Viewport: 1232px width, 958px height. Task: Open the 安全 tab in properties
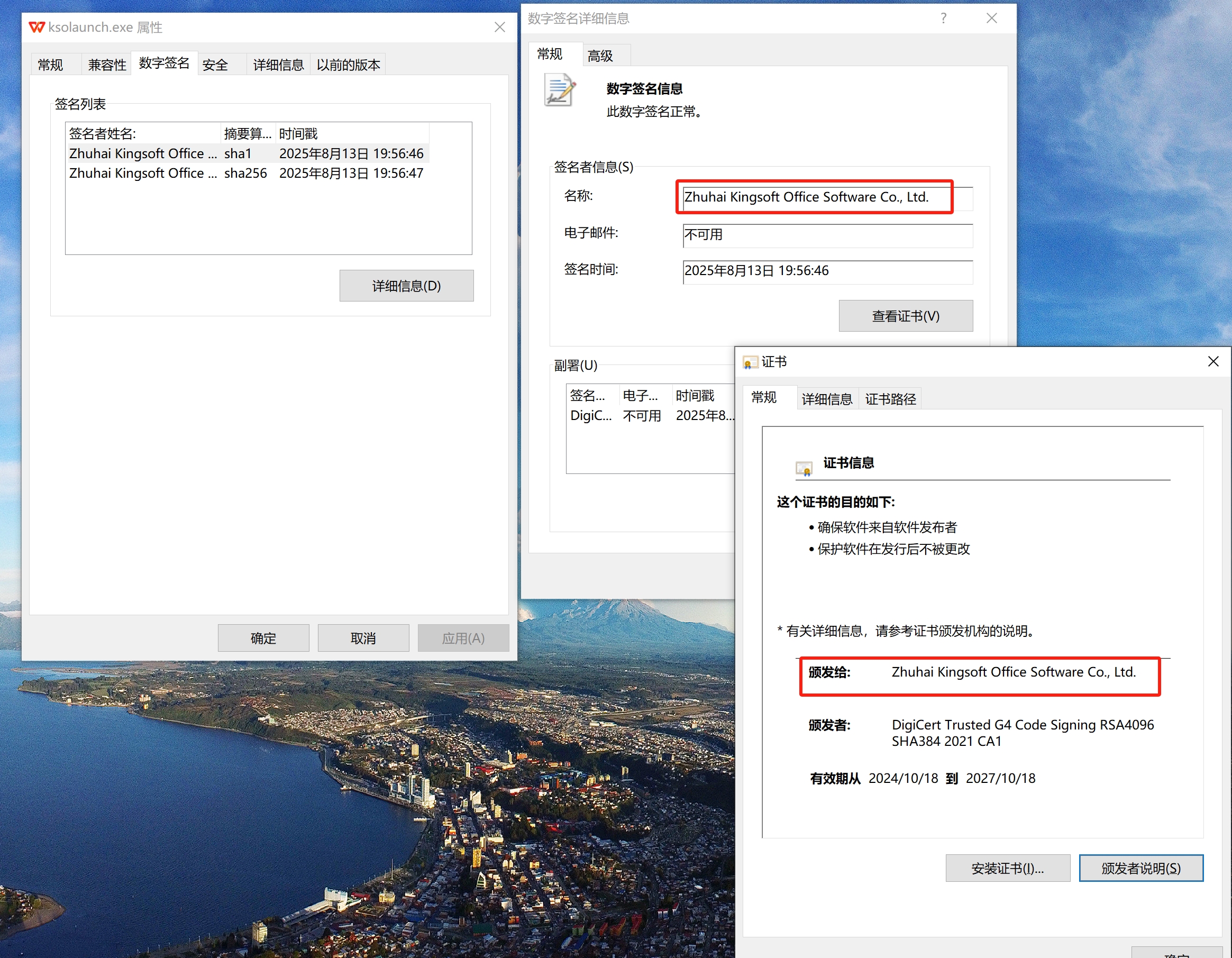(x=215, y=65)
